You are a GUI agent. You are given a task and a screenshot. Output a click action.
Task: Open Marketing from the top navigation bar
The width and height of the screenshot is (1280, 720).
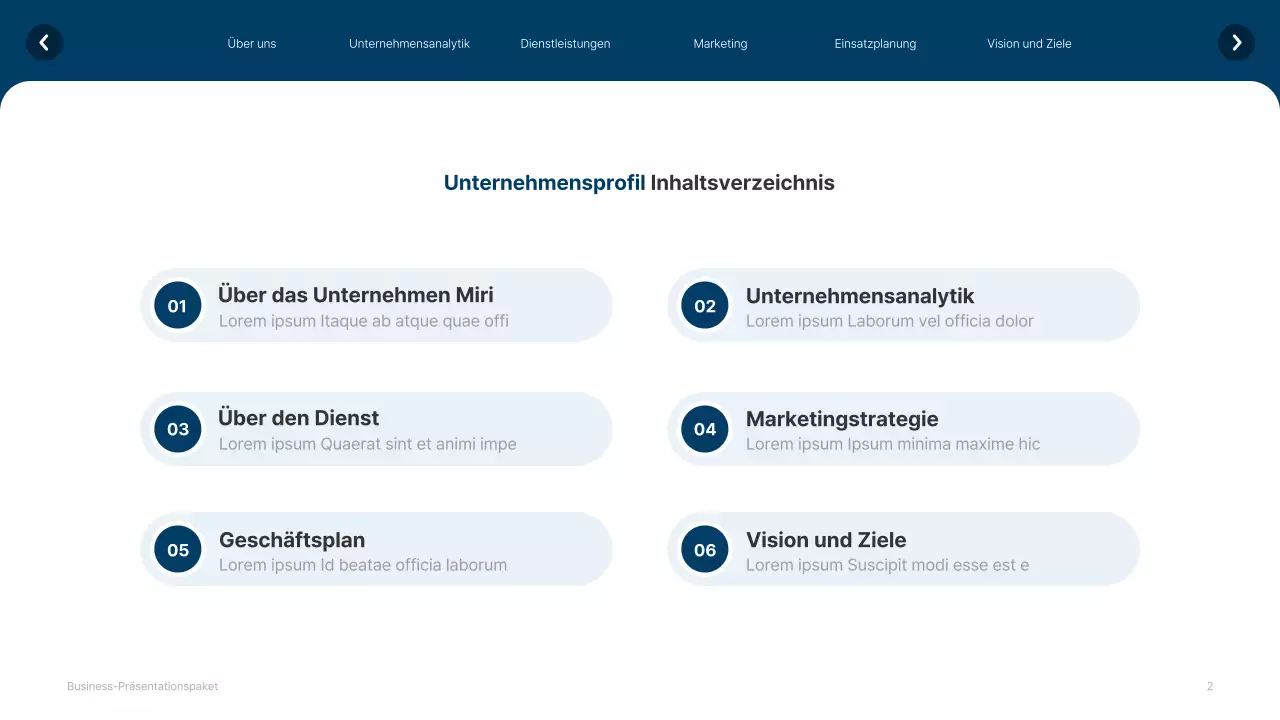pyautogui.click(x=719, y=43)
